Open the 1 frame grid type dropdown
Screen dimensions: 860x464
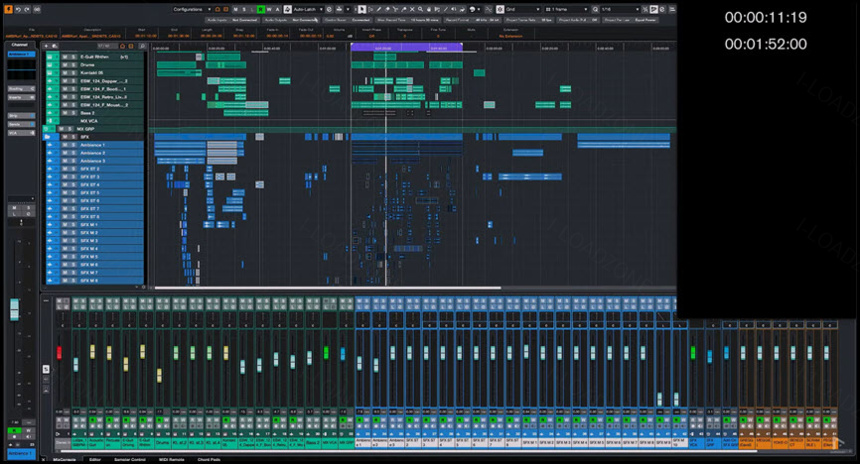coord(566,9)
